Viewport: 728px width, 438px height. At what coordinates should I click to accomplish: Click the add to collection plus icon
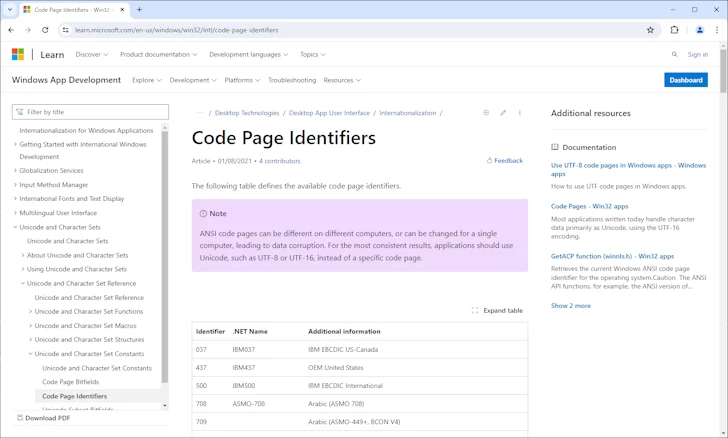pyautogui.click(x=486, y=112)
